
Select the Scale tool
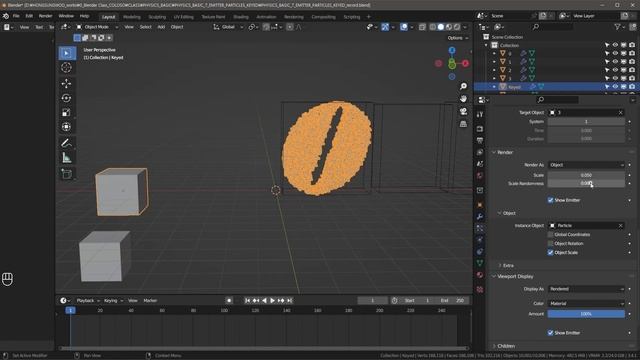(x=67, y=112)
